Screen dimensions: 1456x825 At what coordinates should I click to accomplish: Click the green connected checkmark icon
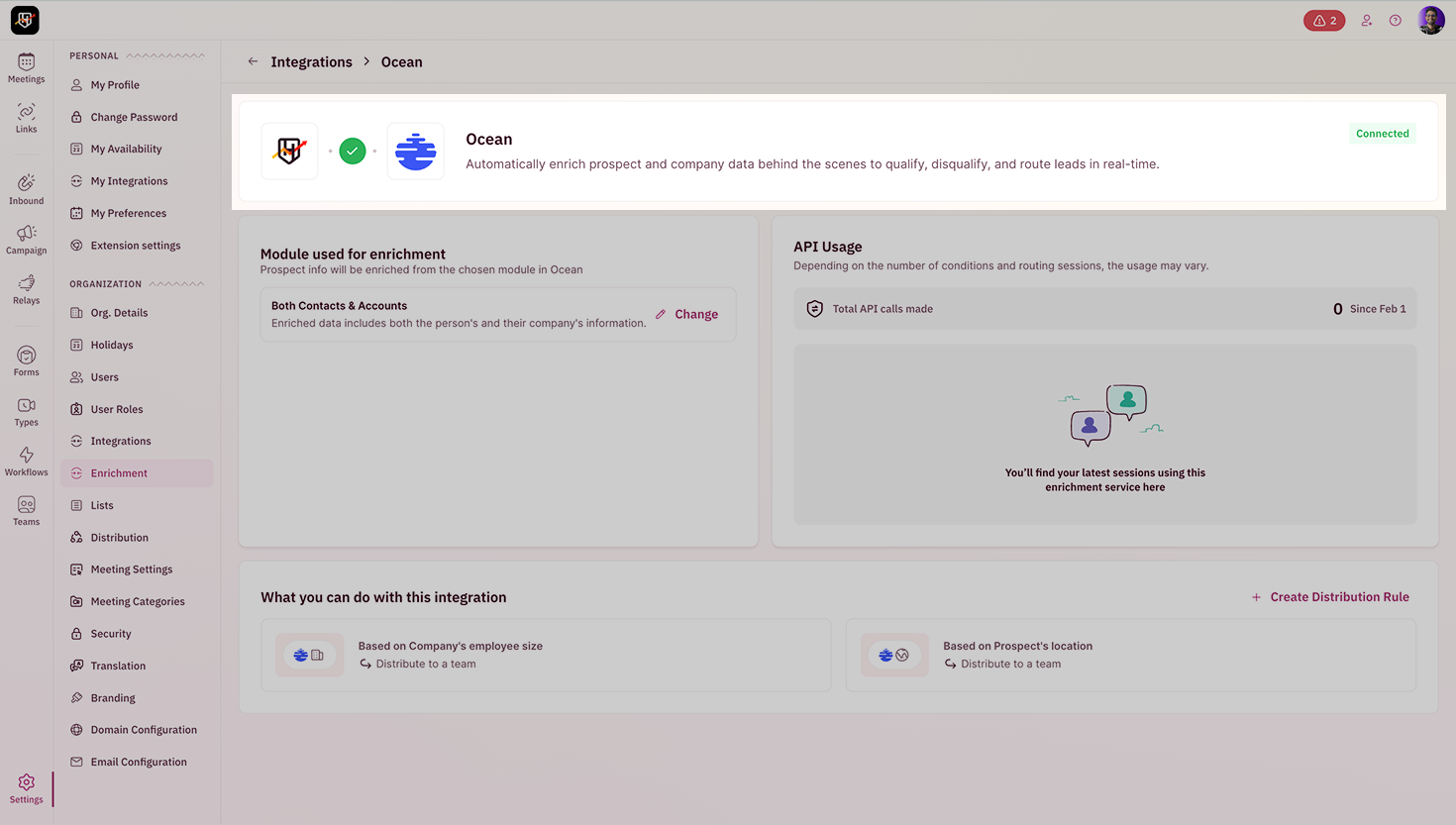(x=353, y=152)
